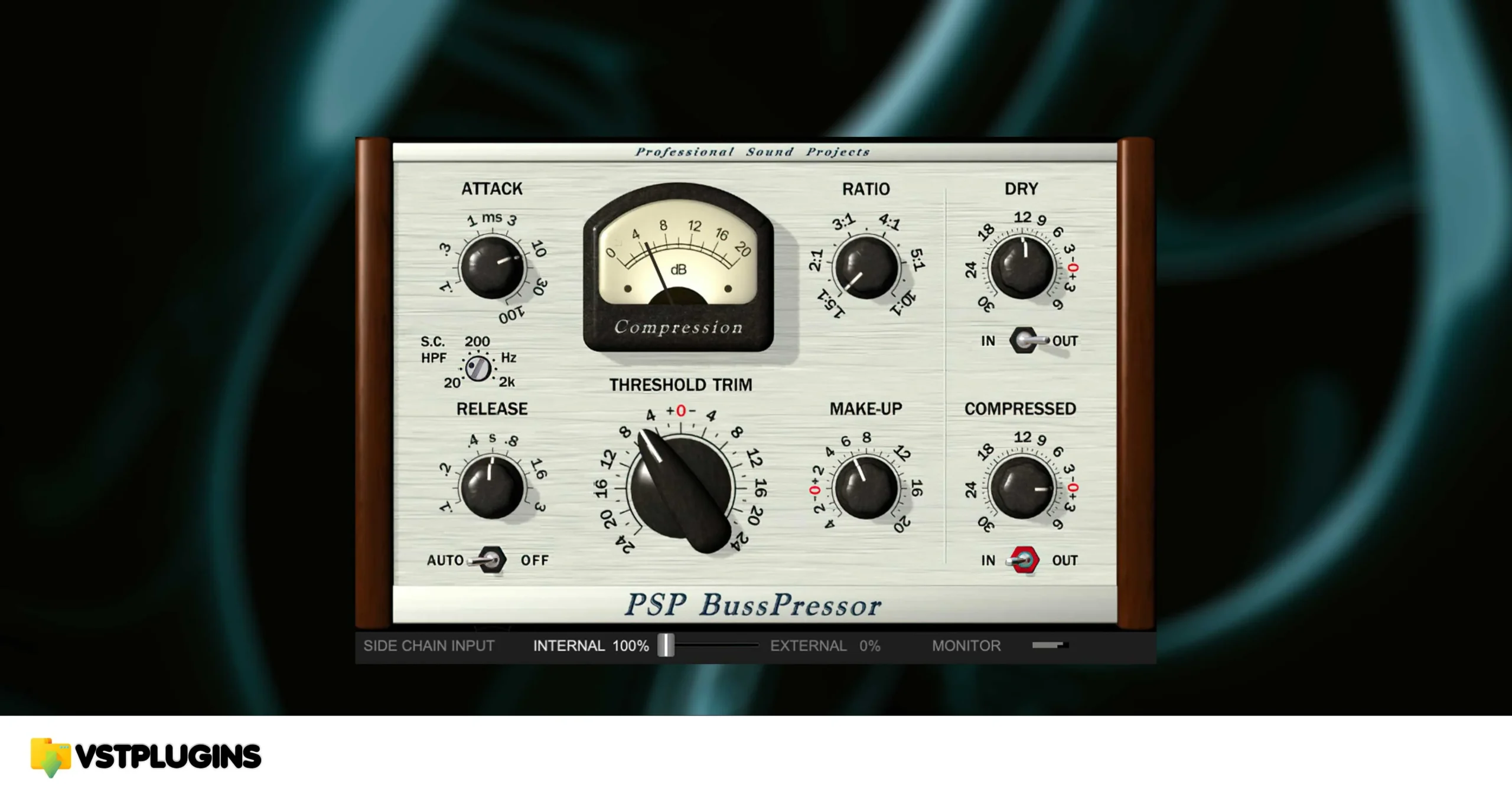
Task: Click the SIDE CHAIN INPUT label
Action: click(429, 646)
